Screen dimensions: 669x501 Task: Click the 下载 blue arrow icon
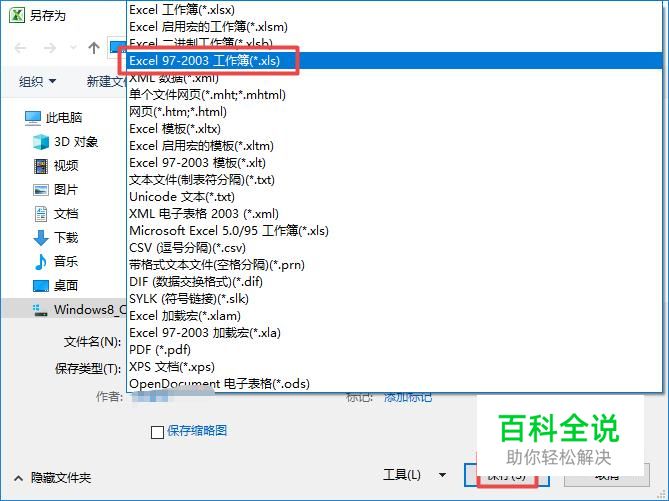(x=41, y=238)
